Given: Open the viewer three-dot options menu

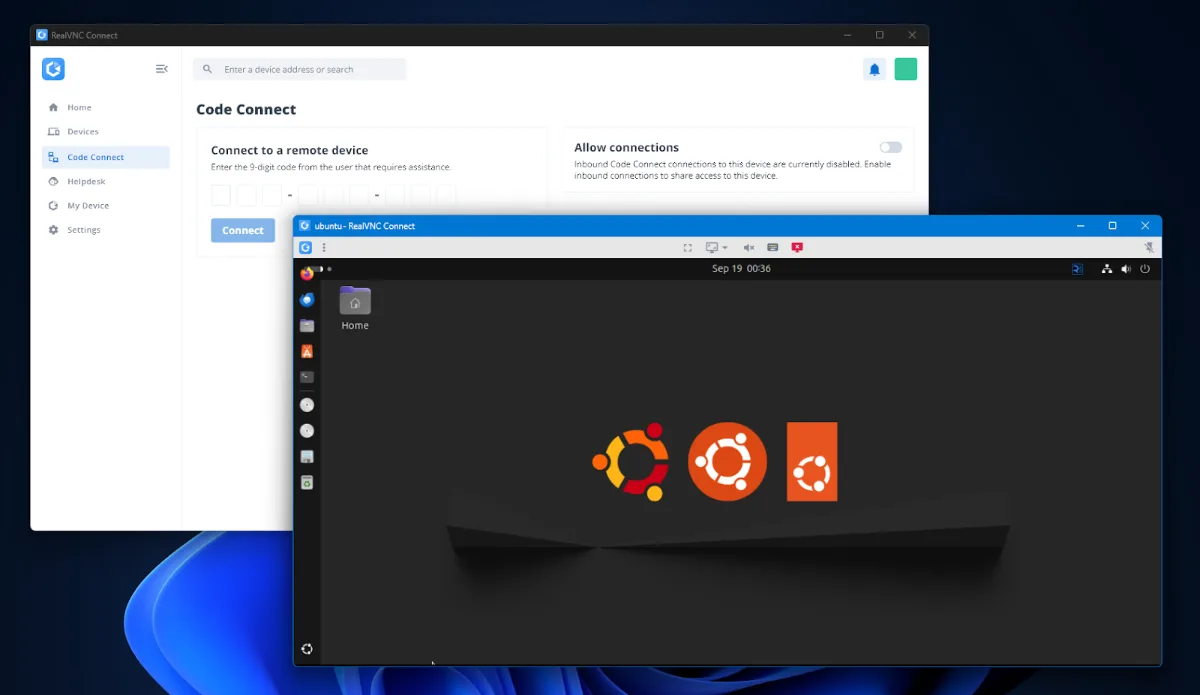Looking at the screenshot, I should click(x=324, y=247).
